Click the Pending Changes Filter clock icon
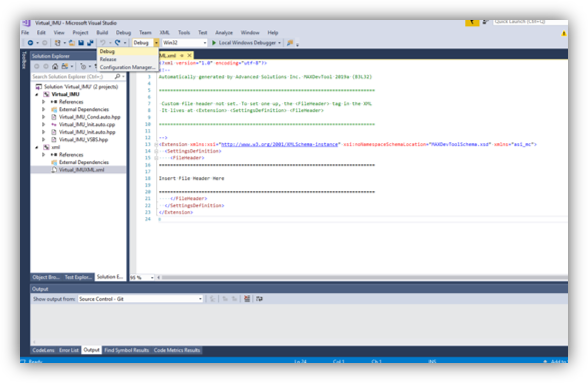 pyautogui.click(x=83, y=66)
